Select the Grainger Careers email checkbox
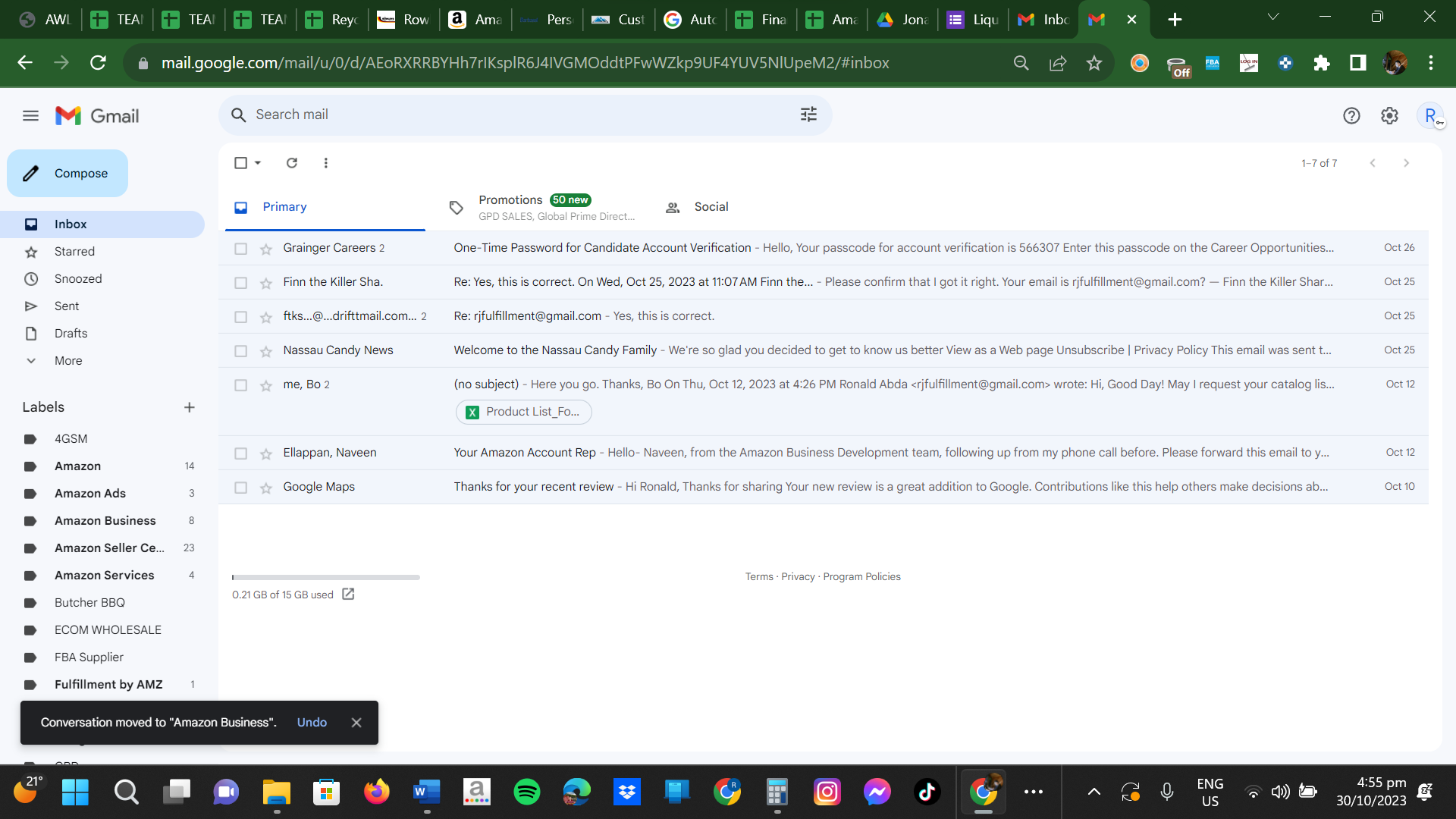This screenshot has width=1456, height=819. pos(241,249)
